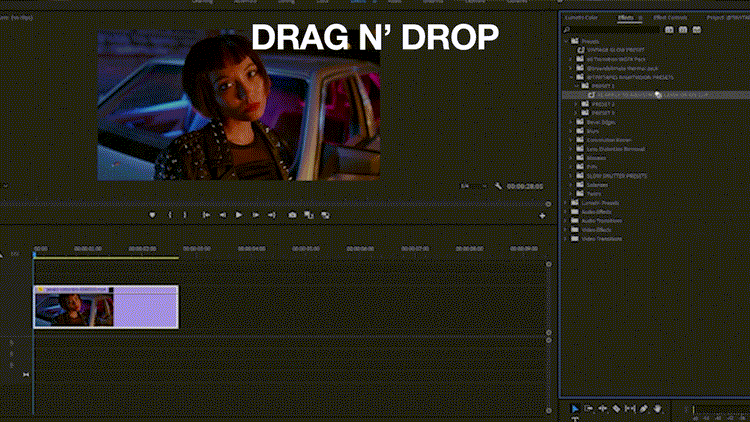
Task: Click the Effects panel search magnifier icon
Action: pyautogui.click(x=567, y=30)
